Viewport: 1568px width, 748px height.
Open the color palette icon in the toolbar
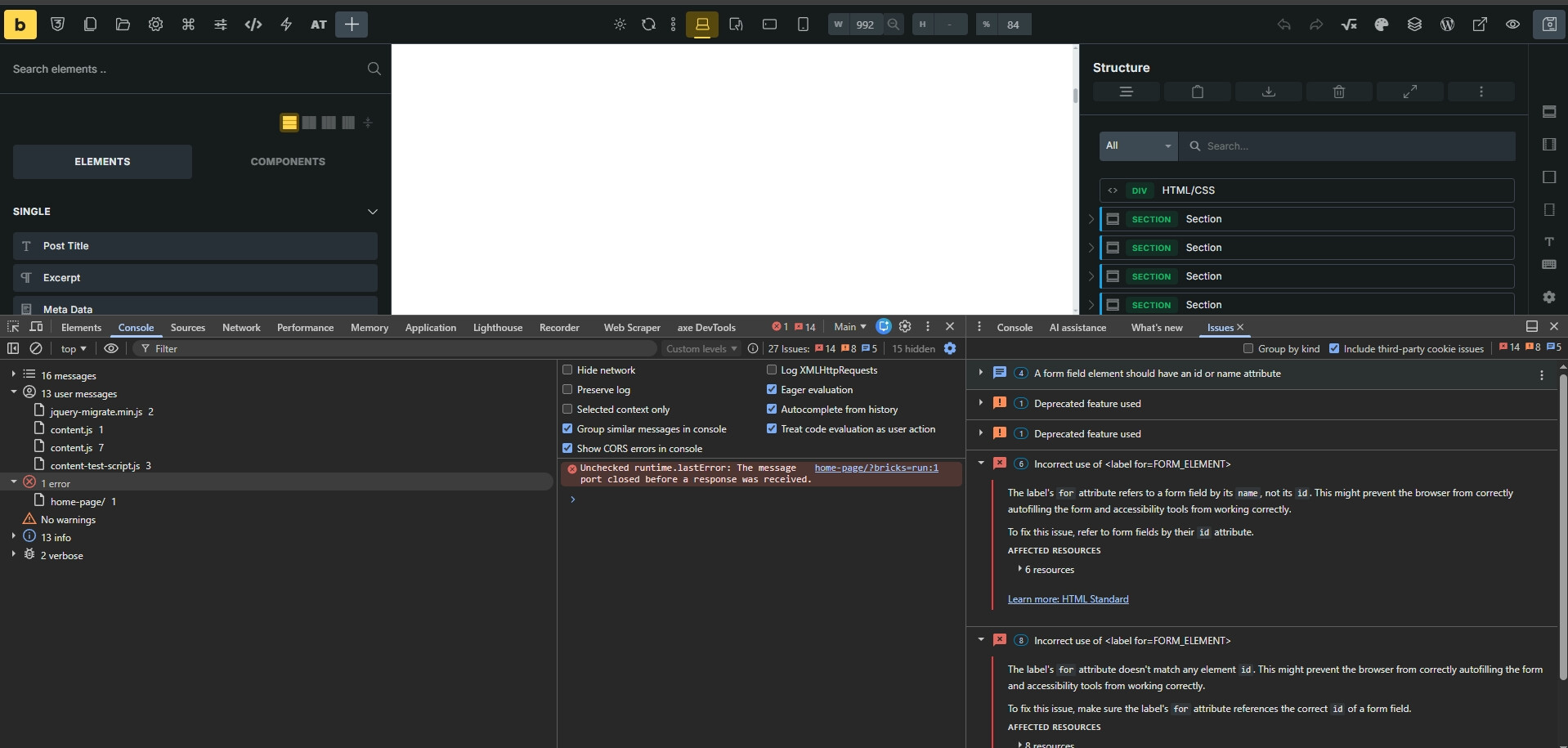tap(1382, 25)
